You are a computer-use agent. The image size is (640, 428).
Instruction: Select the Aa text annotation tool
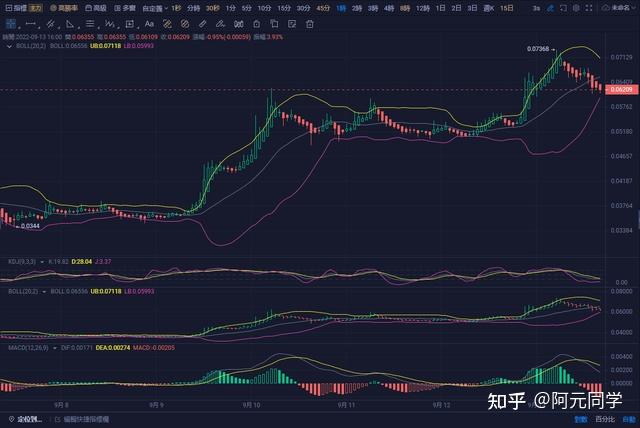(x=149, y=24)
